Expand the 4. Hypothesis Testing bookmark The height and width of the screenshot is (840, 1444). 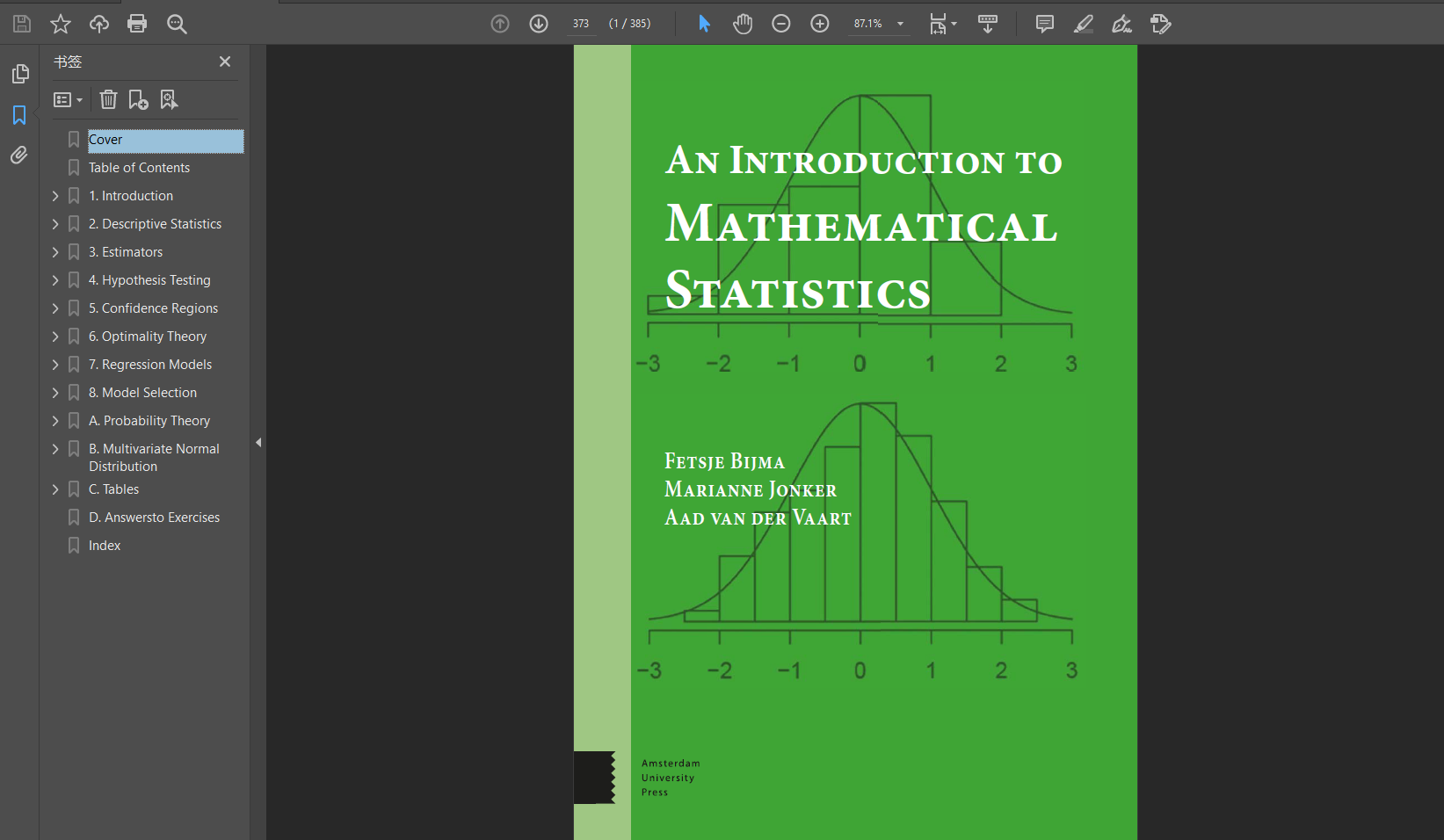pos(55,280)
